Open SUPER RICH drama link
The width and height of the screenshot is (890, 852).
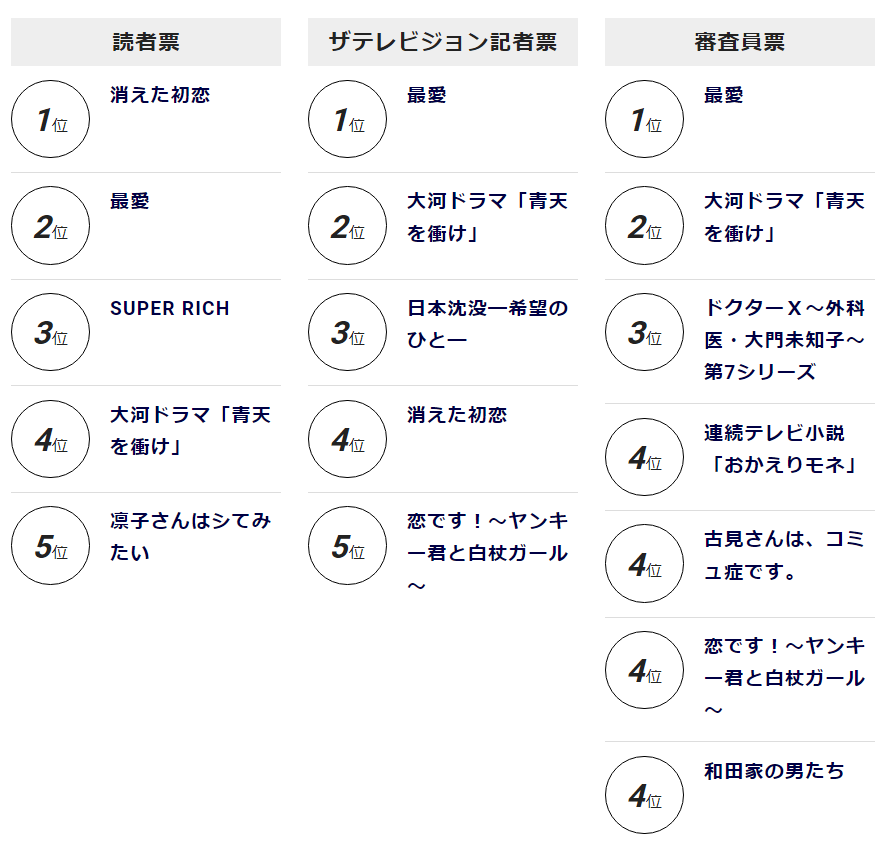tap(170, 308)
